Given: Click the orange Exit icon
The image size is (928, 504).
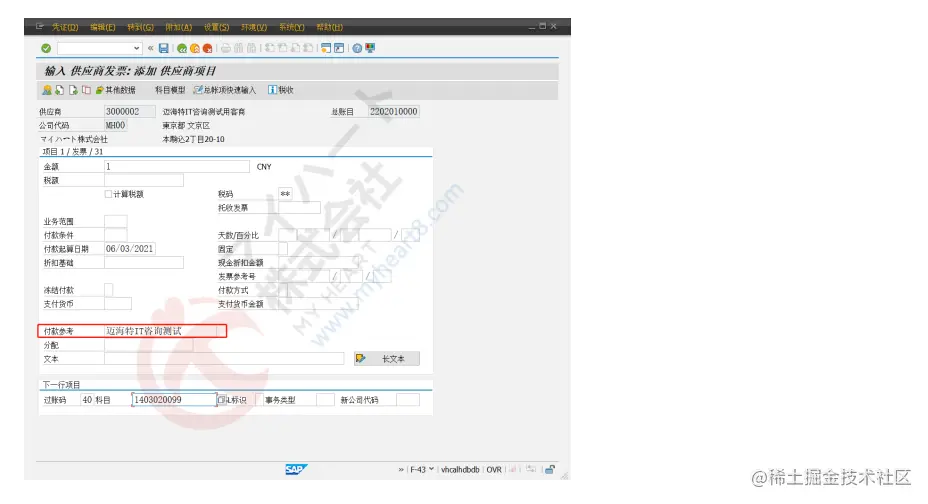Looking at the screenshot, I should pyautogui.click(x=195, y=49).
